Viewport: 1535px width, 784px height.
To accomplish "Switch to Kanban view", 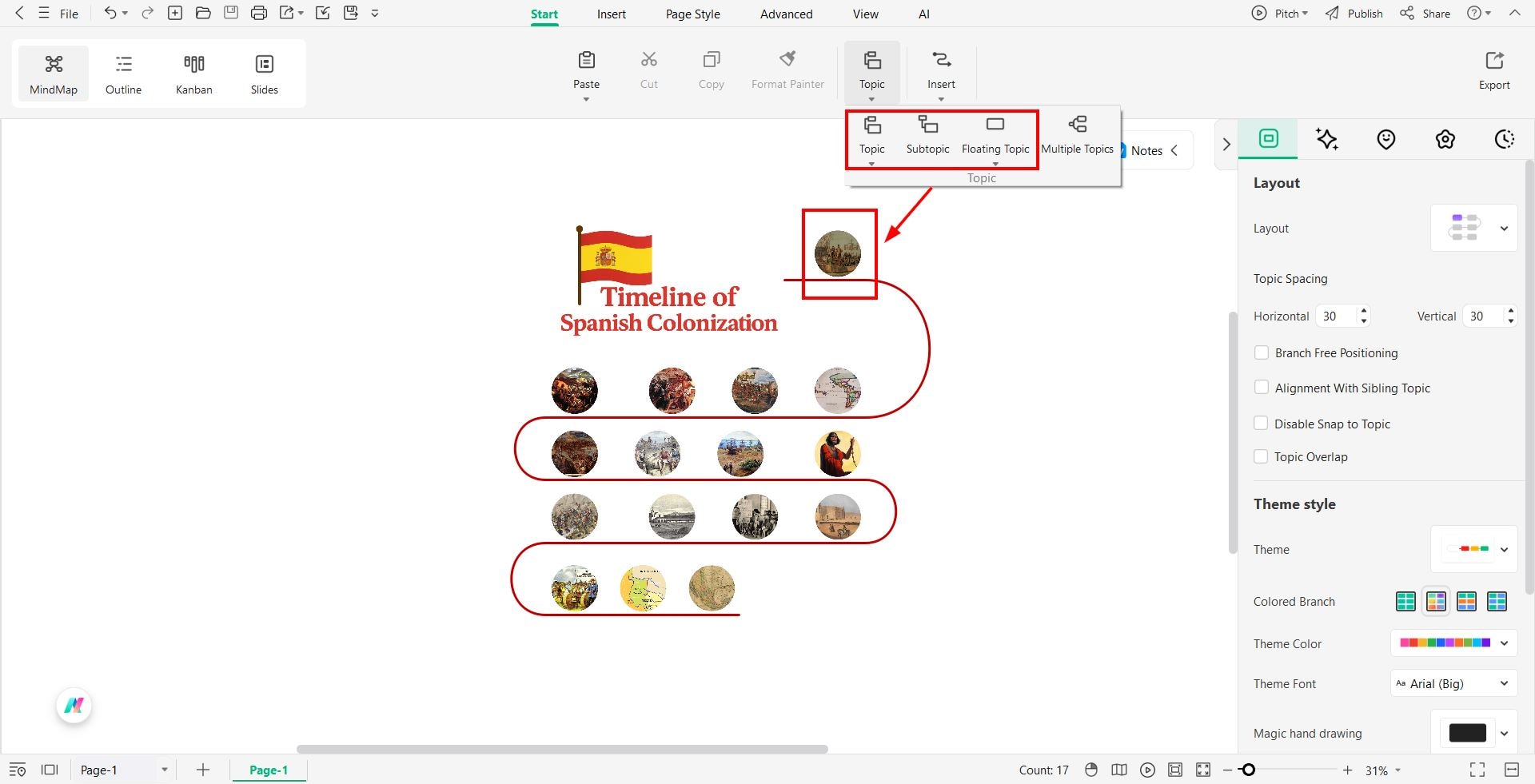I will (x=194, y=74).
